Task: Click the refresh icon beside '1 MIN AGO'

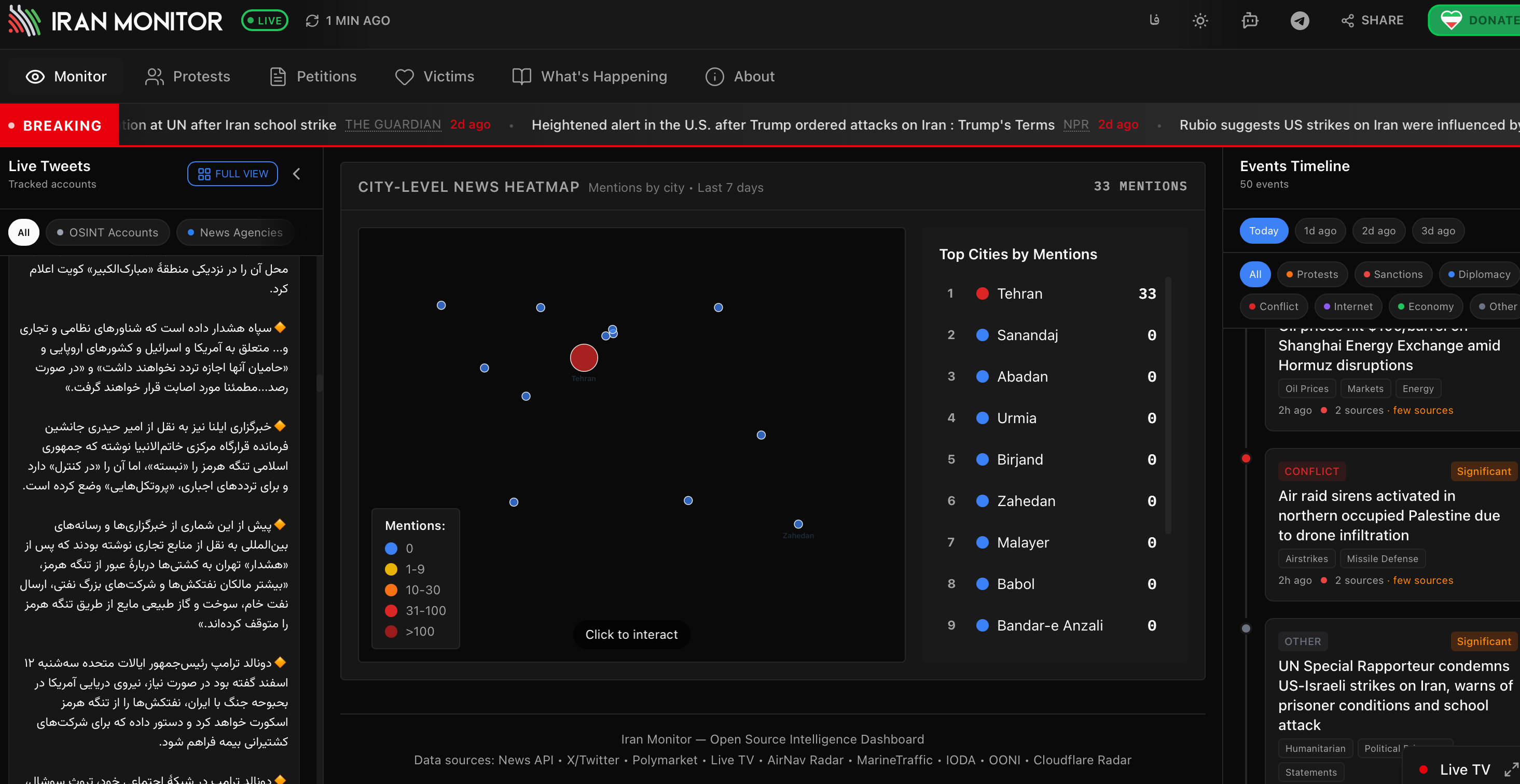Action: point(312,21)
